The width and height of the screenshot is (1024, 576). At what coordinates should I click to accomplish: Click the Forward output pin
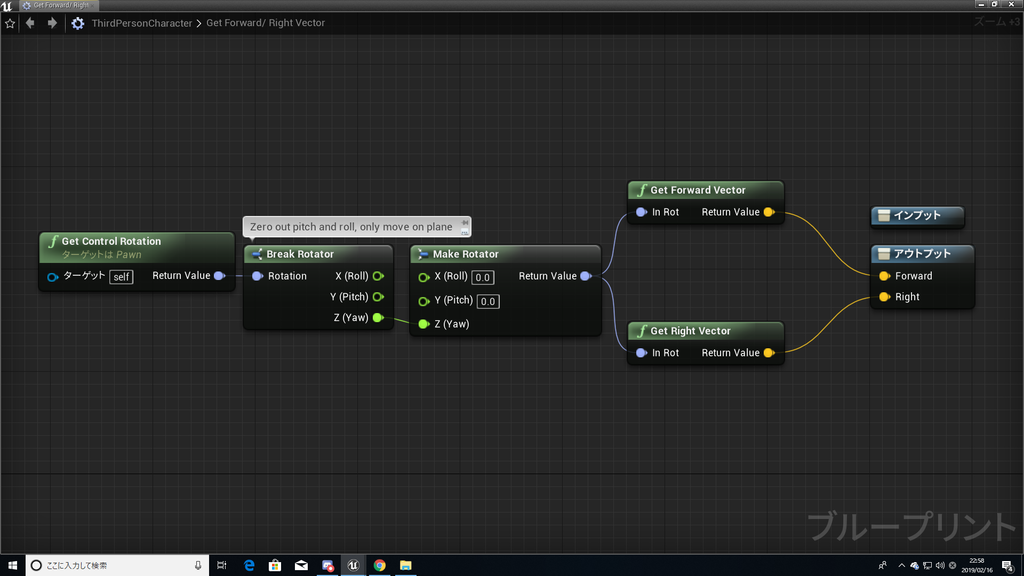click(884, 276)
